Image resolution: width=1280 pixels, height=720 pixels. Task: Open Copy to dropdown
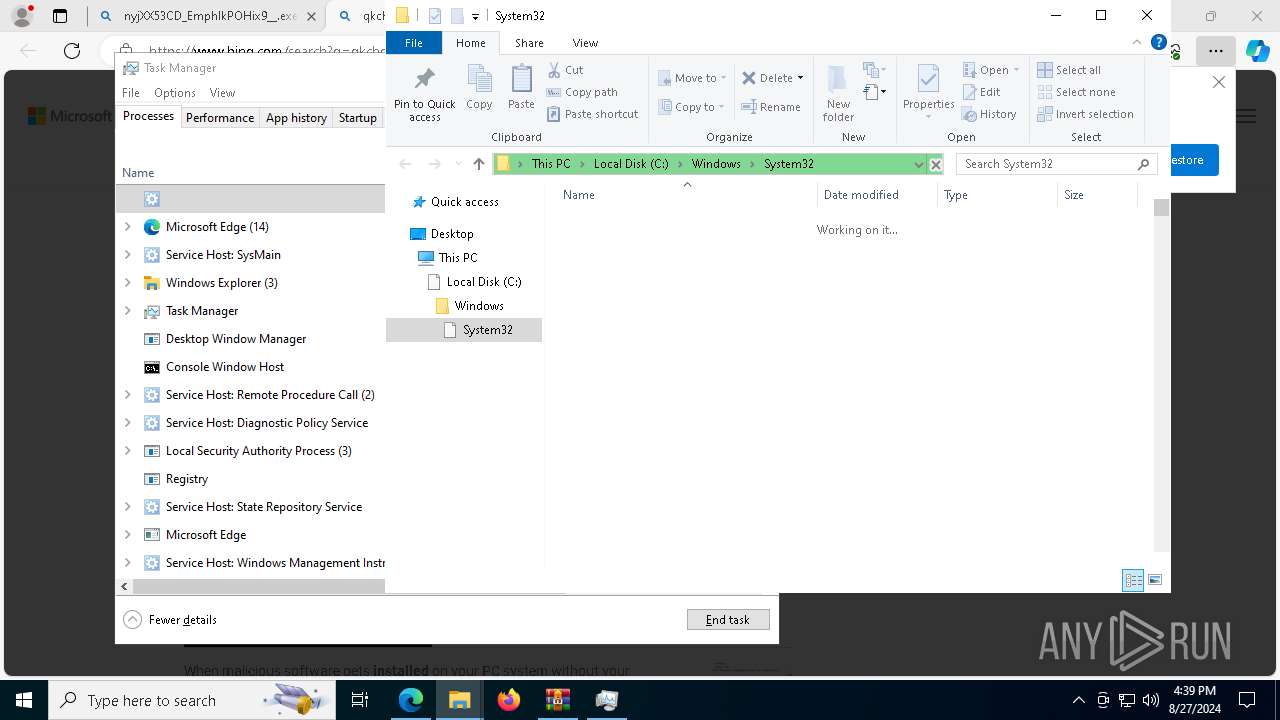692,107
